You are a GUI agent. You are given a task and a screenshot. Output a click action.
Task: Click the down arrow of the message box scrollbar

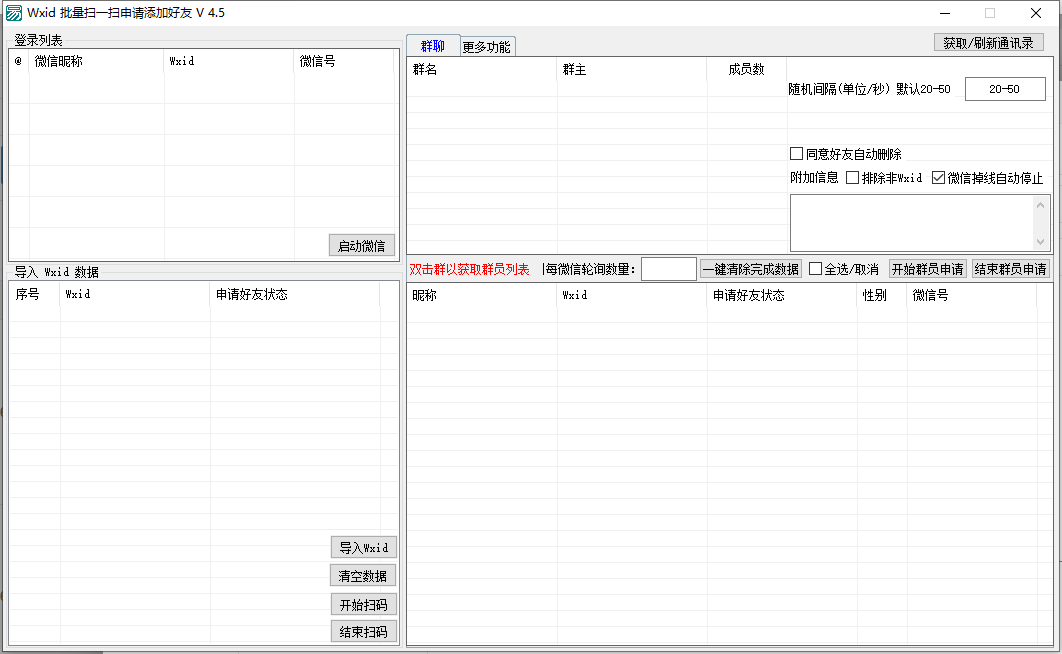pos(1040,242)
